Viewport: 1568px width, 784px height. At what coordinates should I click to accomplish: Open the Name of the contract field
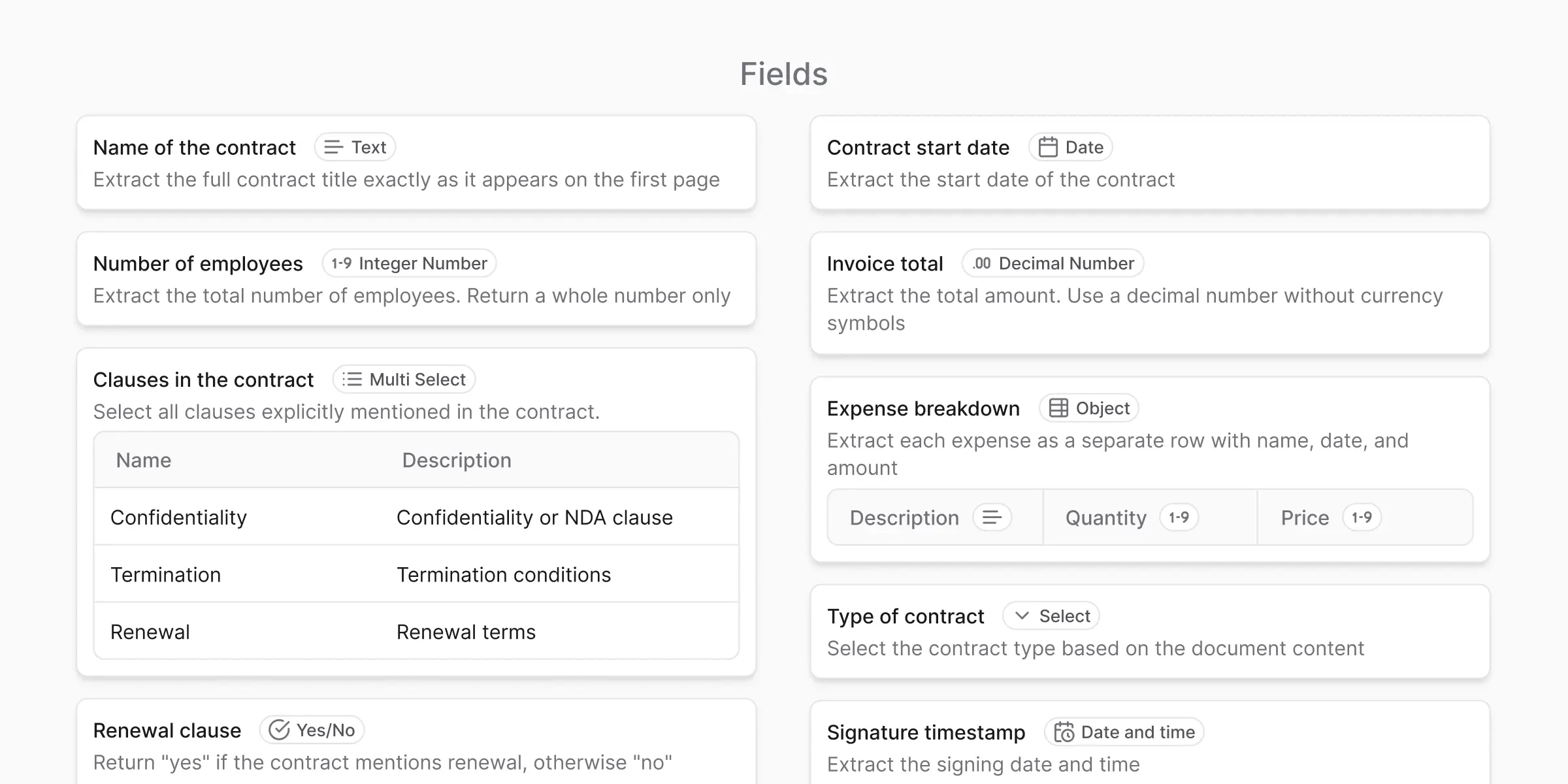195,148
